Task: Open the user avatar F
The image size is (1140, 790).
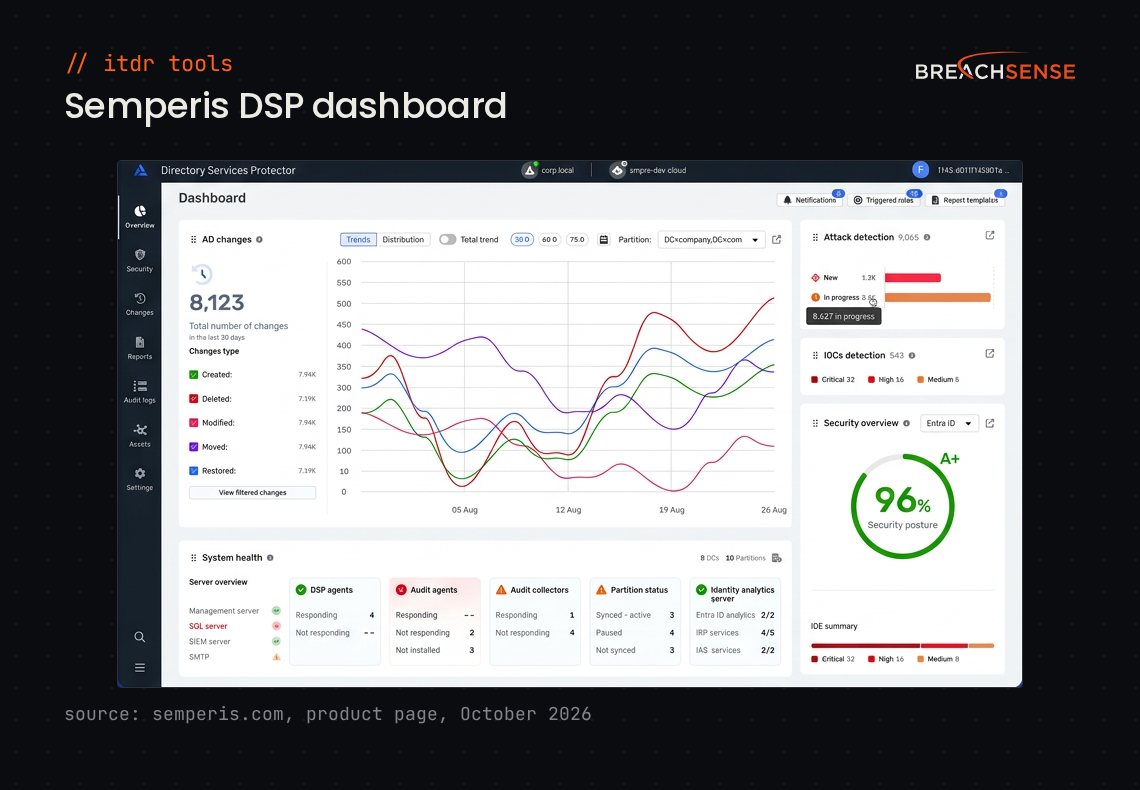Action: pyautogui.click(x=920, y=170)
